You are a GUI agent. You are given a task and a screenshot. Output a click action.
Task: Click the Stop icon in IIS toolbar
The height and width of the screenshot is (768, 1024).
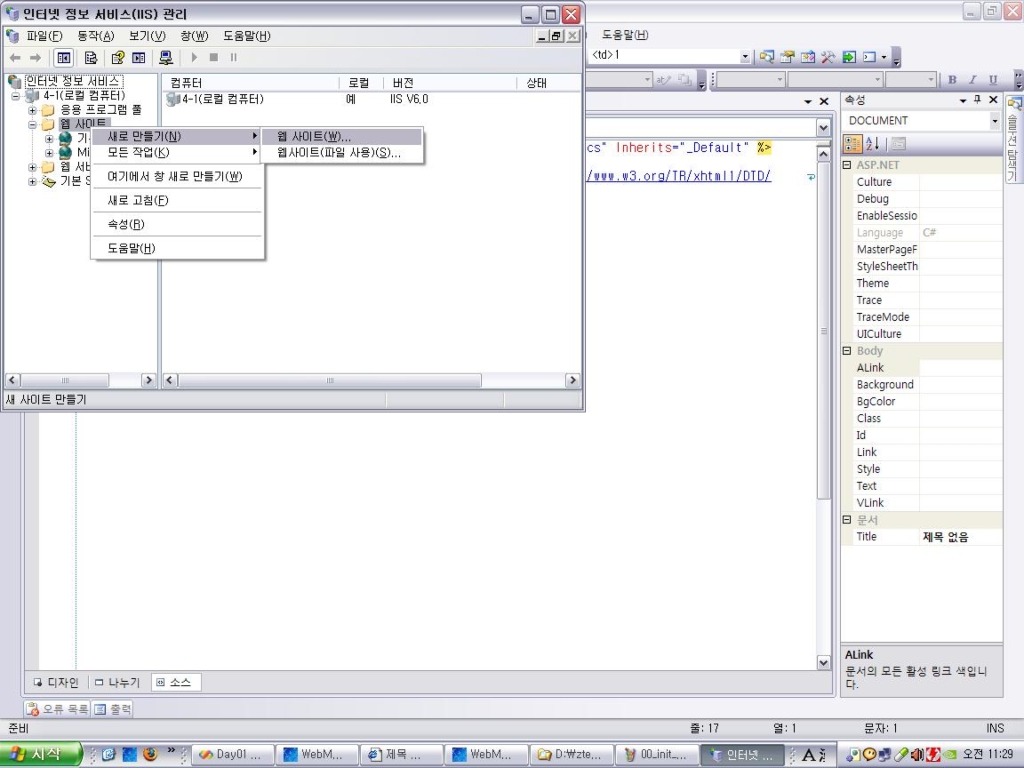coord(214,57)
